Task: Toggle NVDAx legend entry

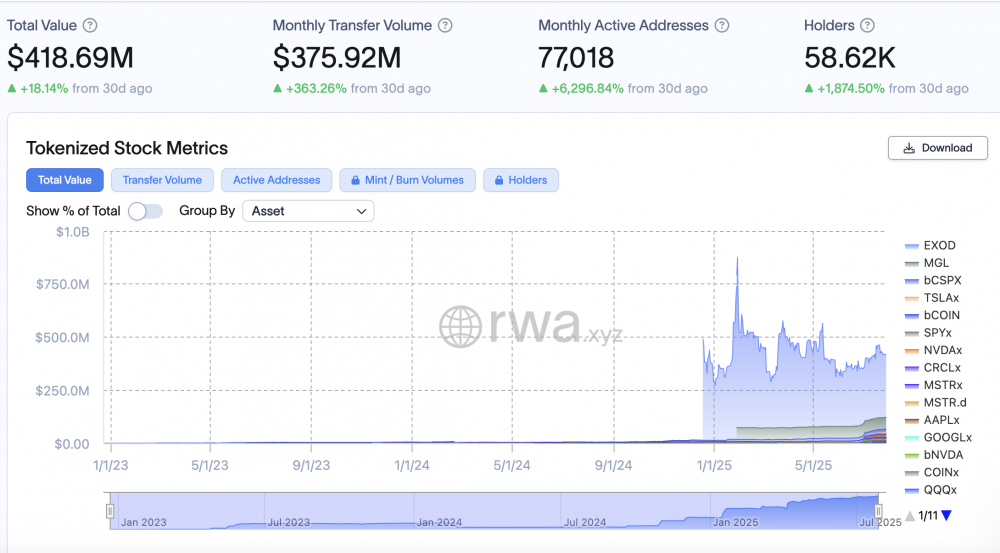Action: [x=934, y=350]
